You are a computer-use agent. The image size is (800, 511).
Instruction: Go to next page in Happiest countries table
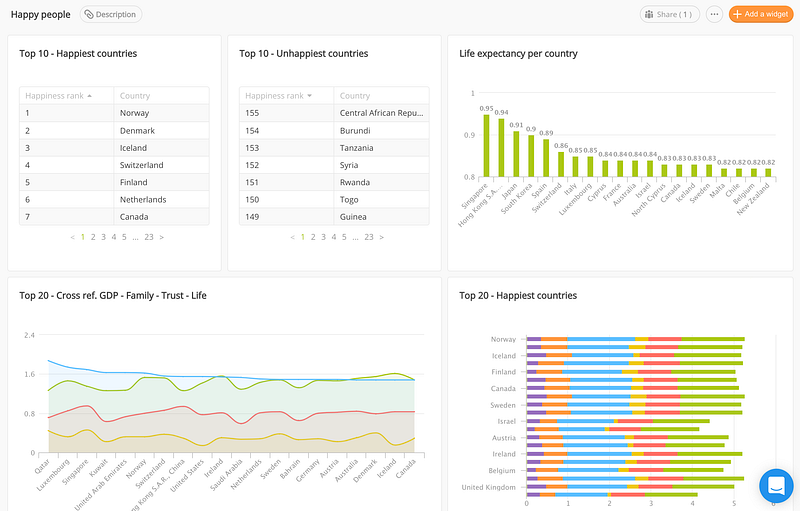pos(162,237)
